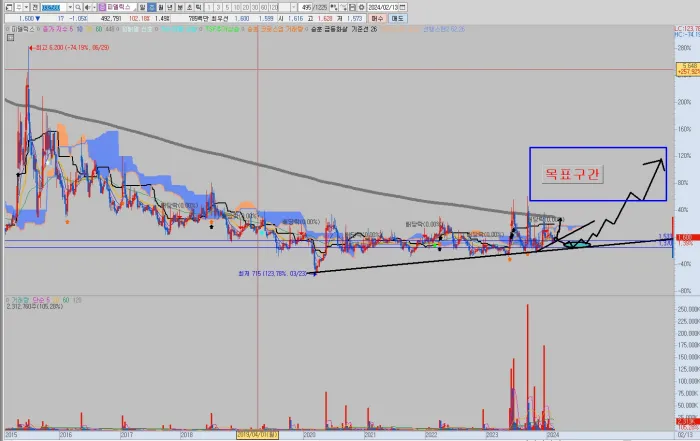Click the 전 button in the toolbar
The height and width of the screenshot is (441, 700).
click(35, 7)
